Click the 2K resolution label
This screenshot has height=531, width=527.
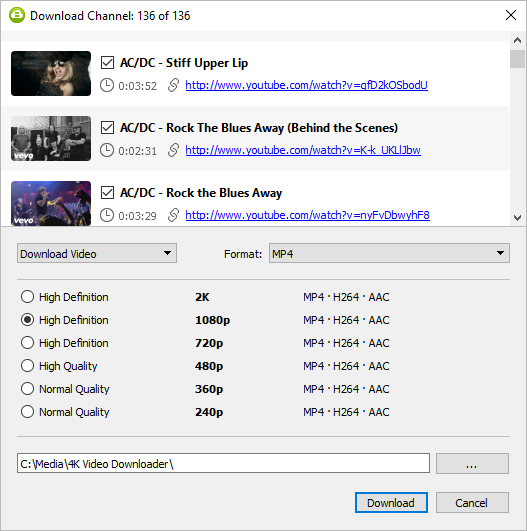[202, 297]
